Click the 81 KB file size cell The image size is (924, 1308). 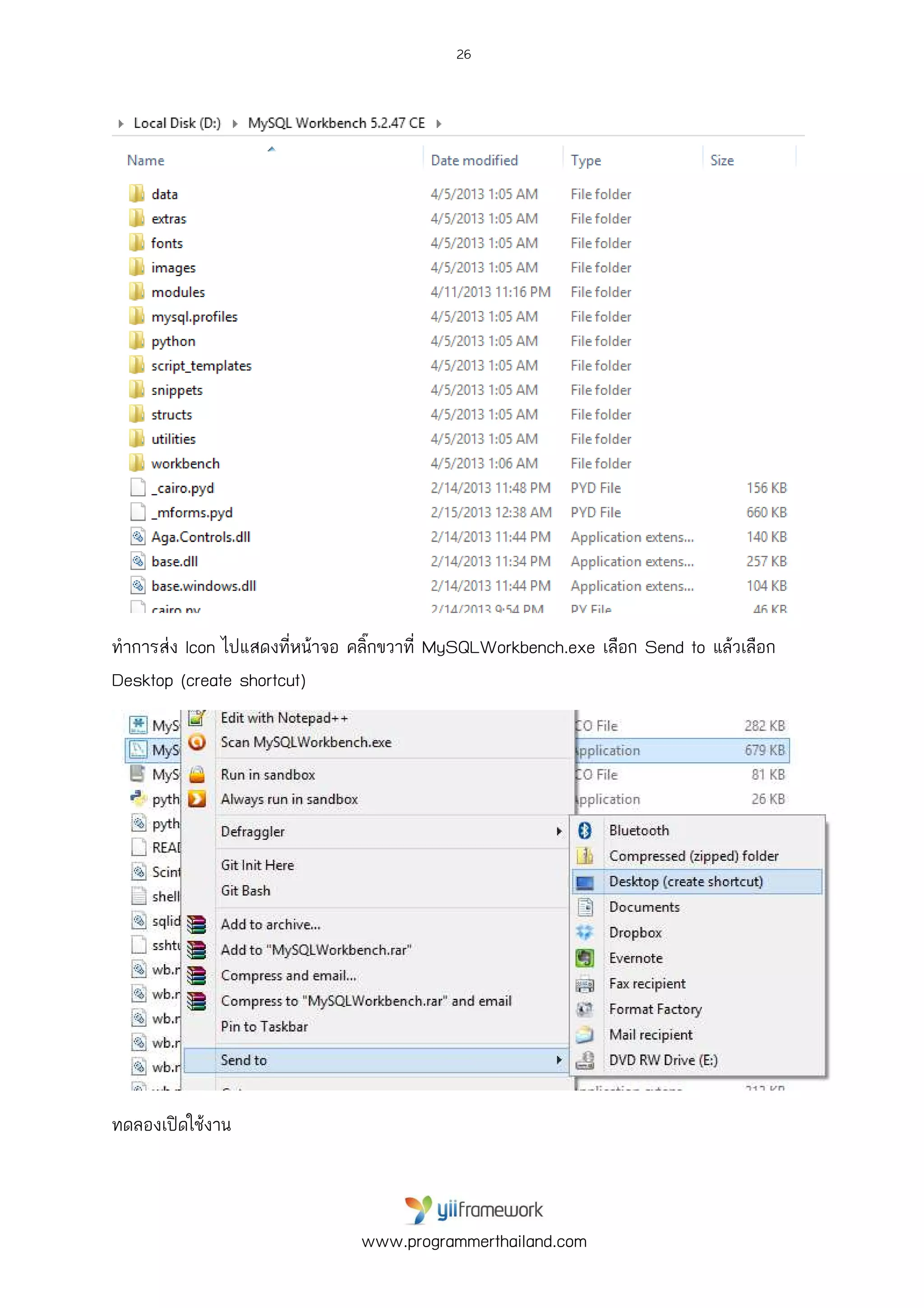coord(768,775)
